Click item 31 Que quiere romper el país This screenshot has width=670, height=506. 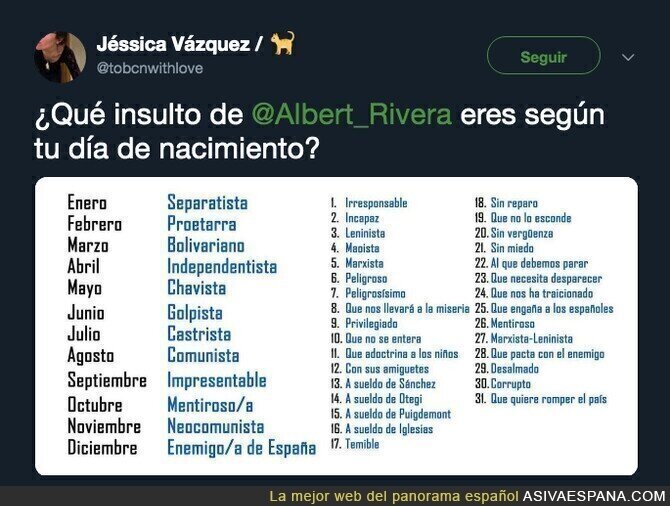point(541,399)
